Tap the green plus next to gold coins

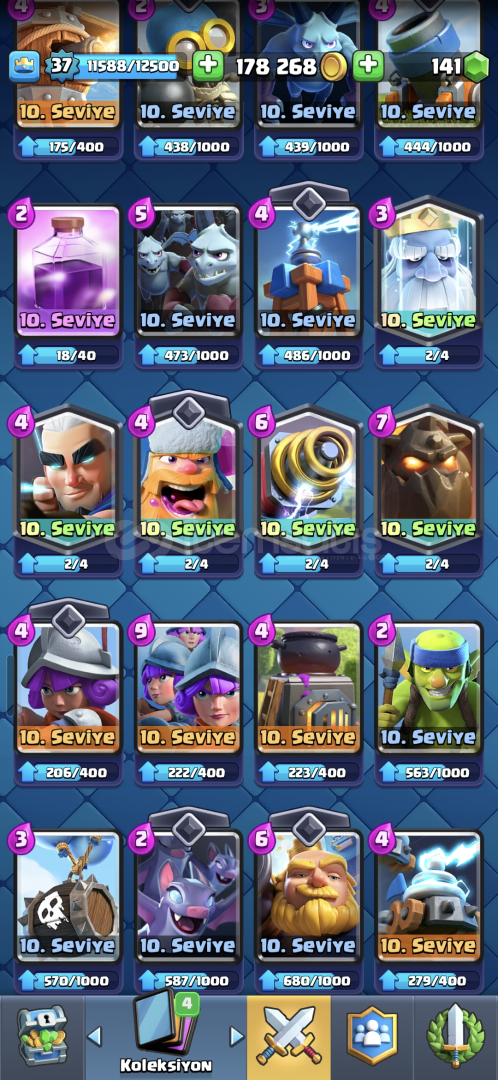tap(369, 66)
